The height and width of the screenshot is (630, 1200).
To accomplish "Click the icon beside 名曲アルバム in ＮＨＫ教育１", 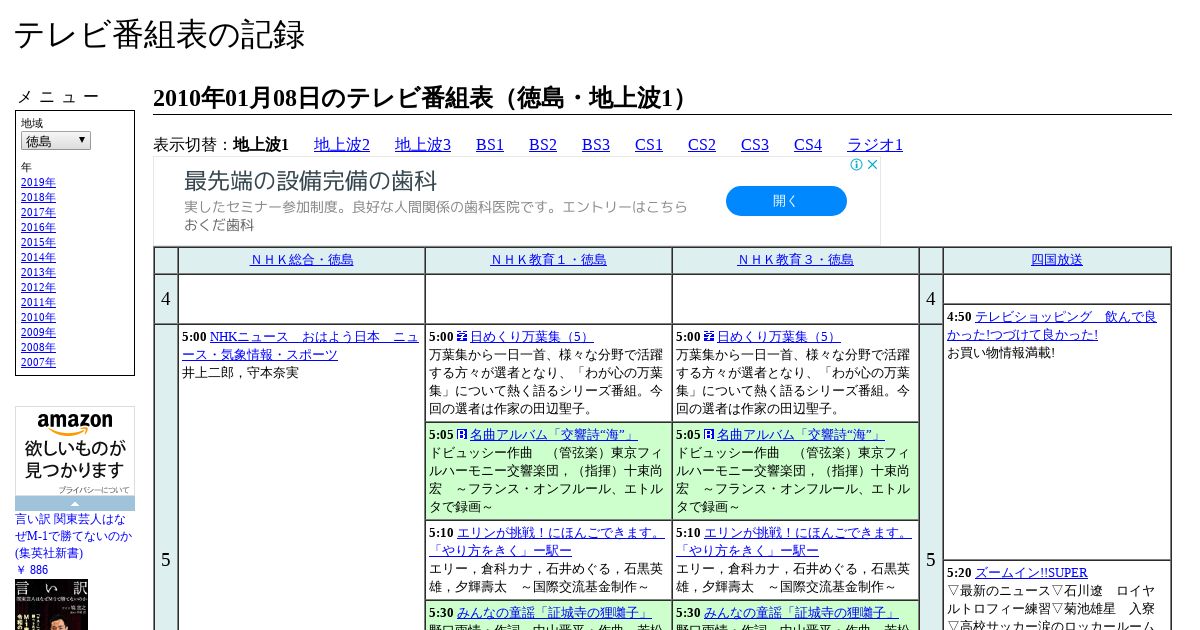I will tap(462, 435).
